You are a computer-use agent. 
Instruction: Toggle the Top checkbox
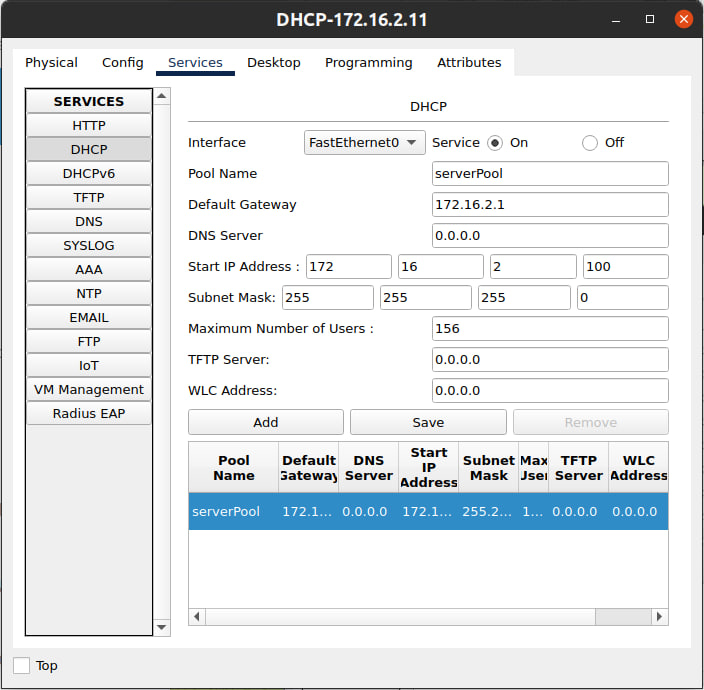22,665
